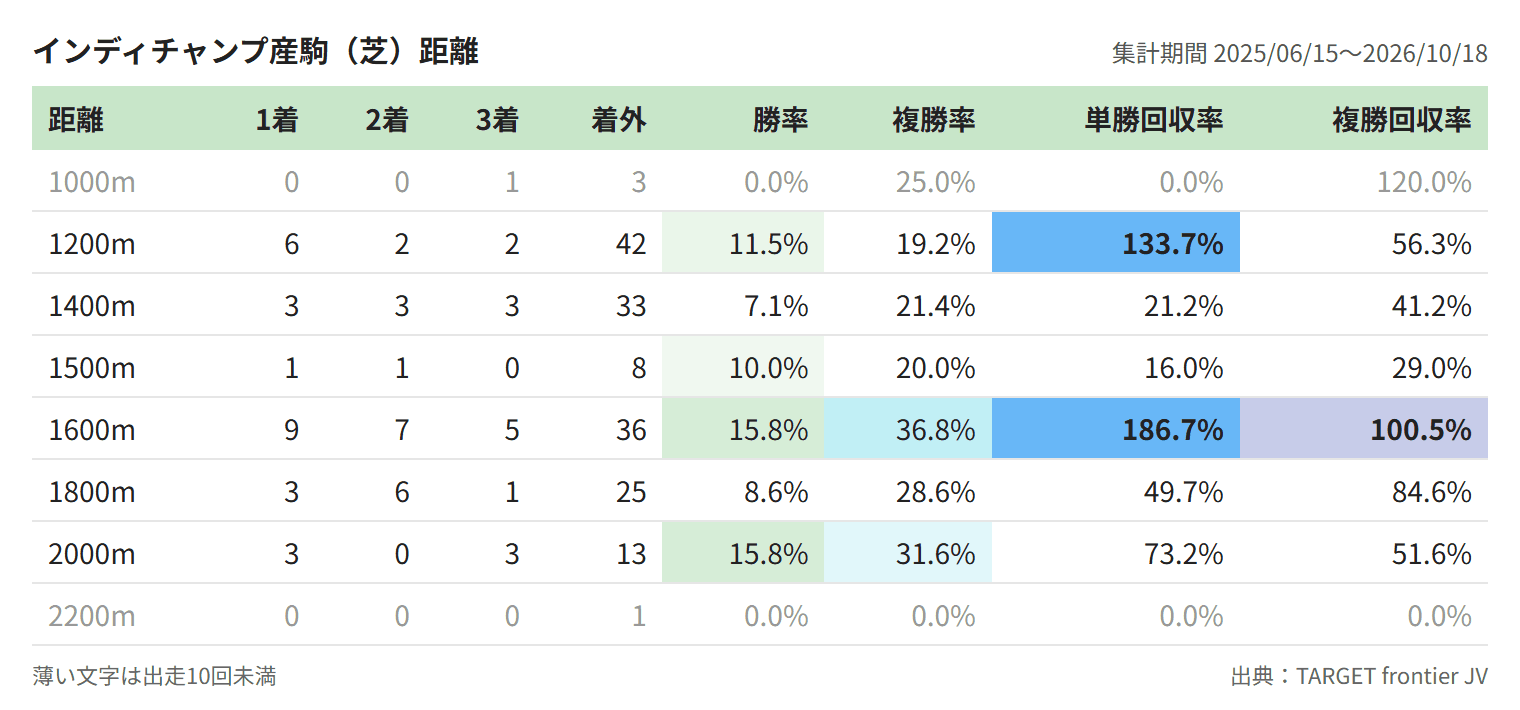Click the highlighted 133.7% cell
The height and width of the screenshot is (710, 1520).
(1116, 243)
